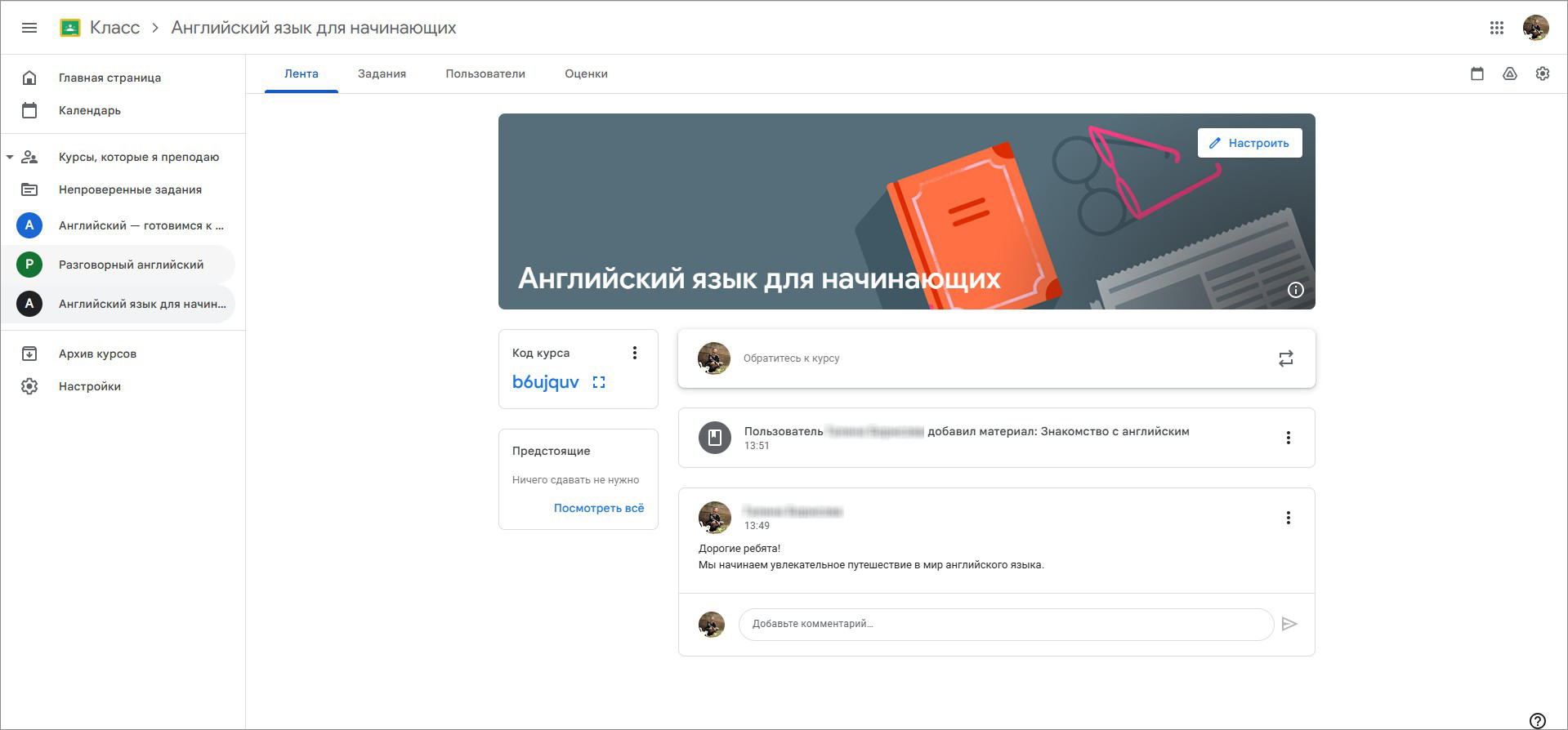Image resolution: width=1568 pixels, height=730 pixels.
Task: Open Главная страница in sidebar
Action: (109, 78)
